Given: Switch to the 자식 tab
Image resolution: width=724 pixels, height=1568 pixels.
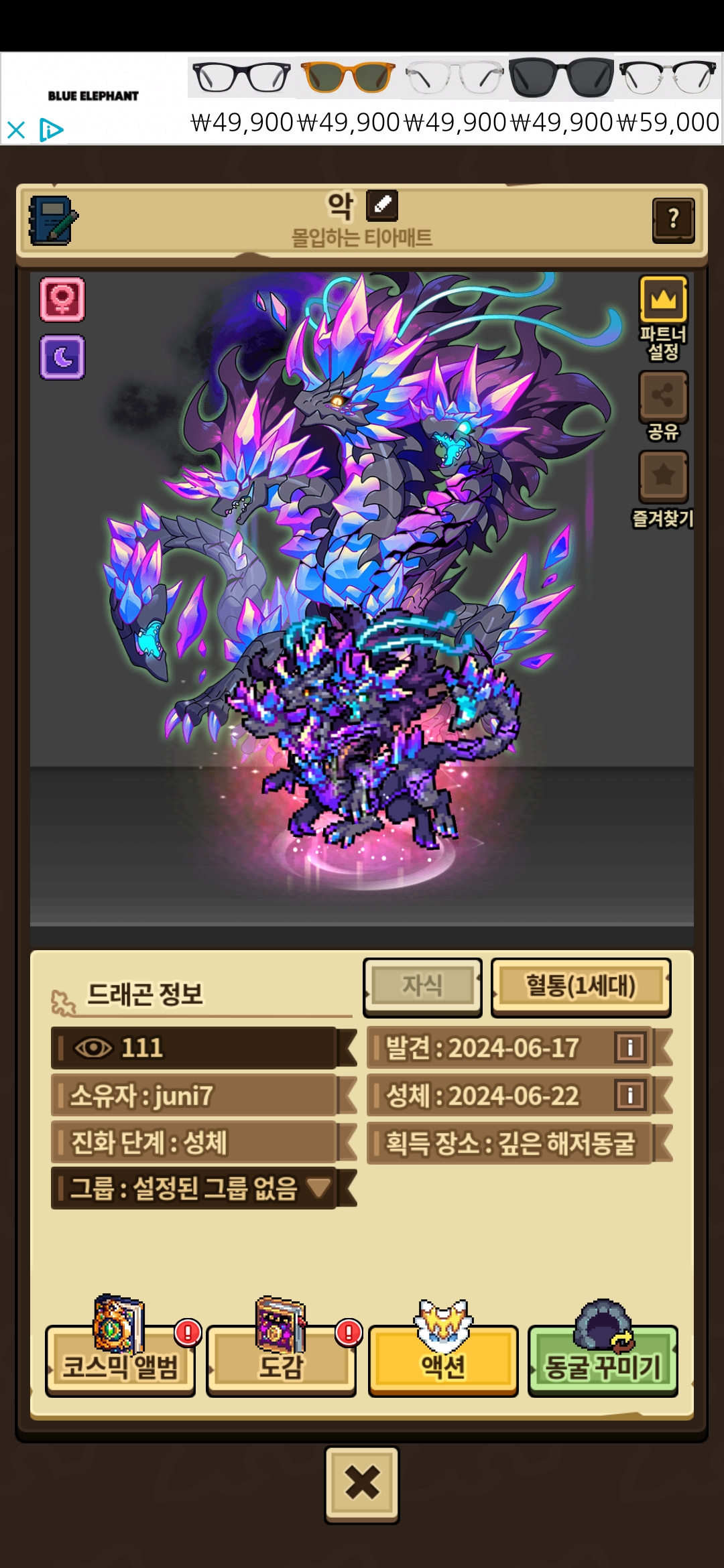Looking at the screenshot, I should point(422,986).
